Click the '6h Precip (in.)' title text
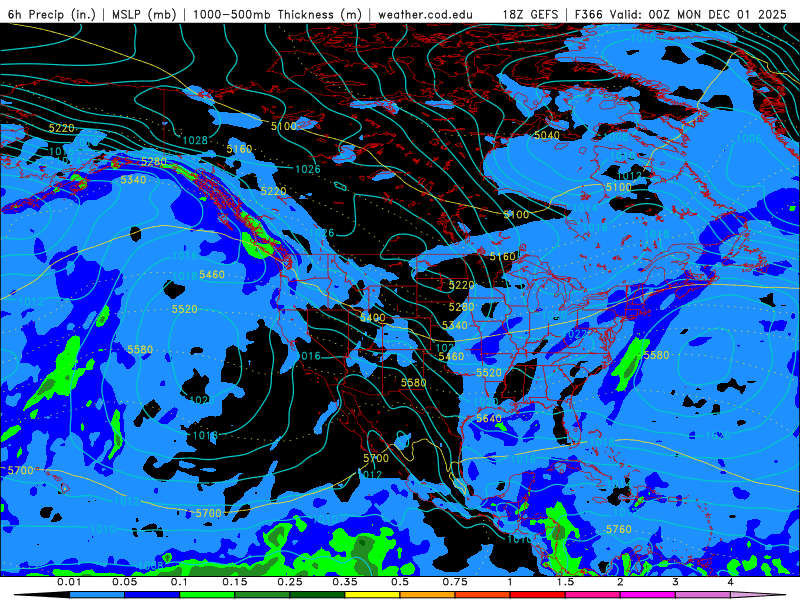The image size is (800, 600). point(52,14)
